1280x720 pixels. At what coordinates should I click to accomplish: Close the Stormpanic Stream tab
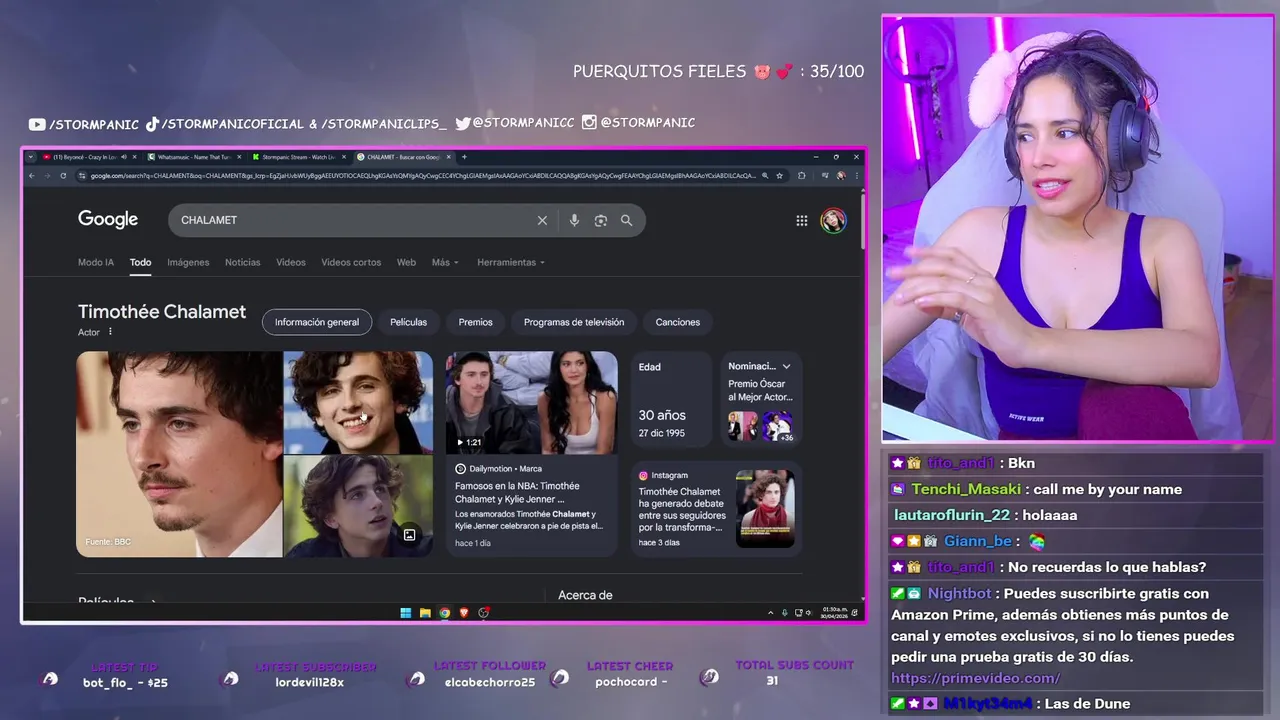click(x=344, y=157)
